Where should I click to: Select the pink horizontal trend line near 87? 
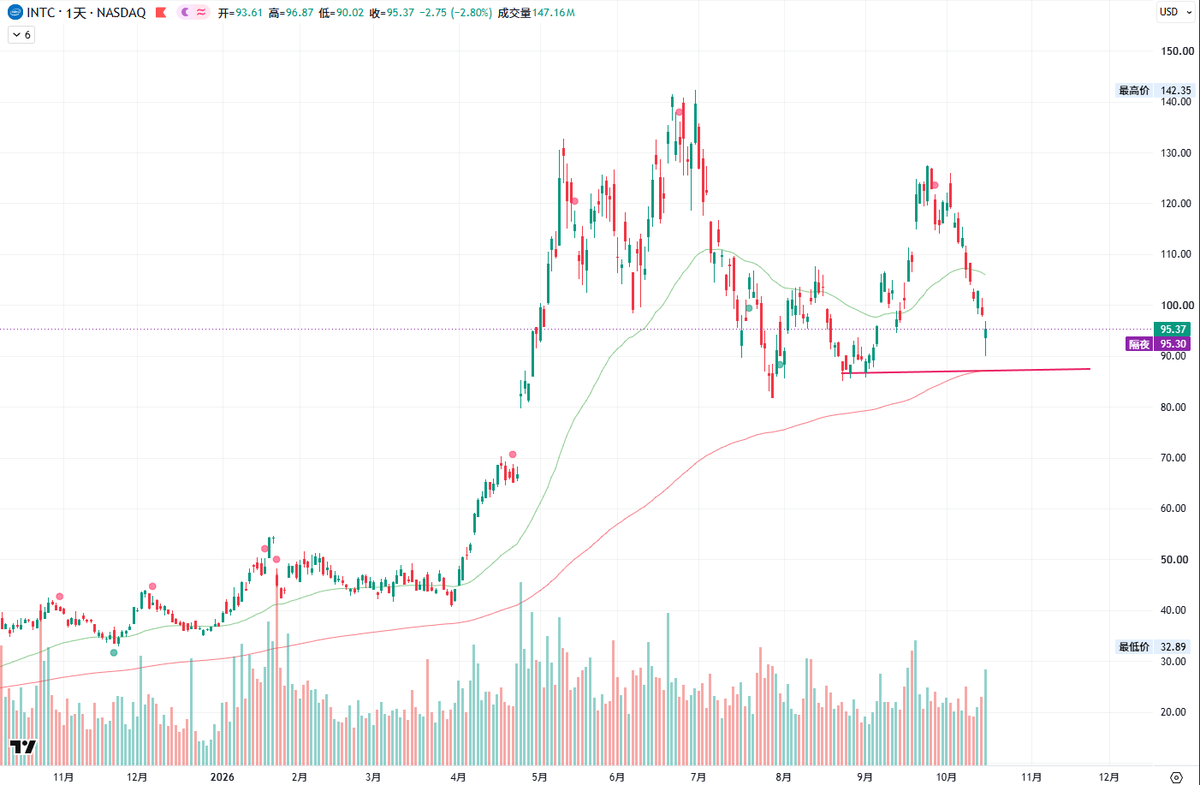coord(966,371)
